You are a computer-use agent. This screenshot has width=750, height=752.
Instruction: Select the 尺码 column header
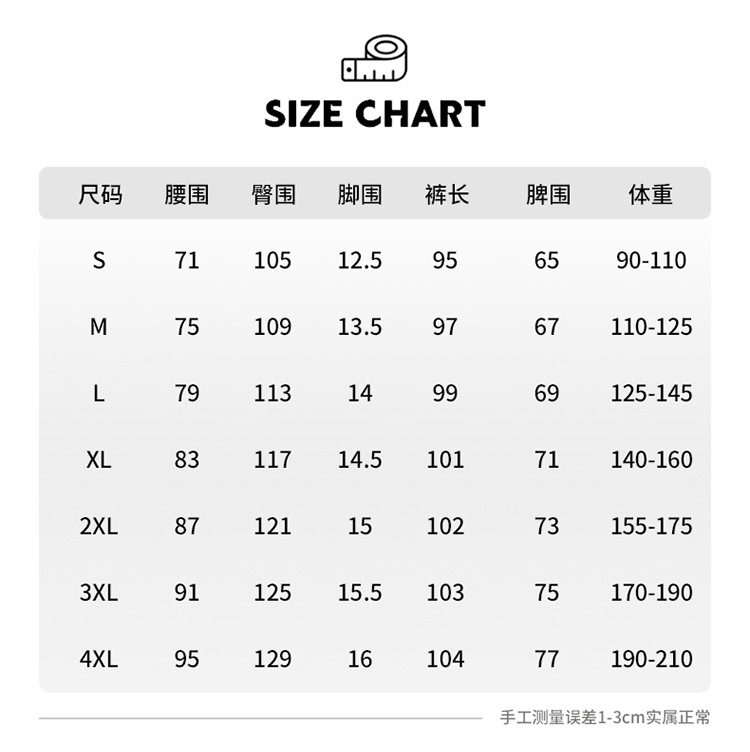click(100, 195)
